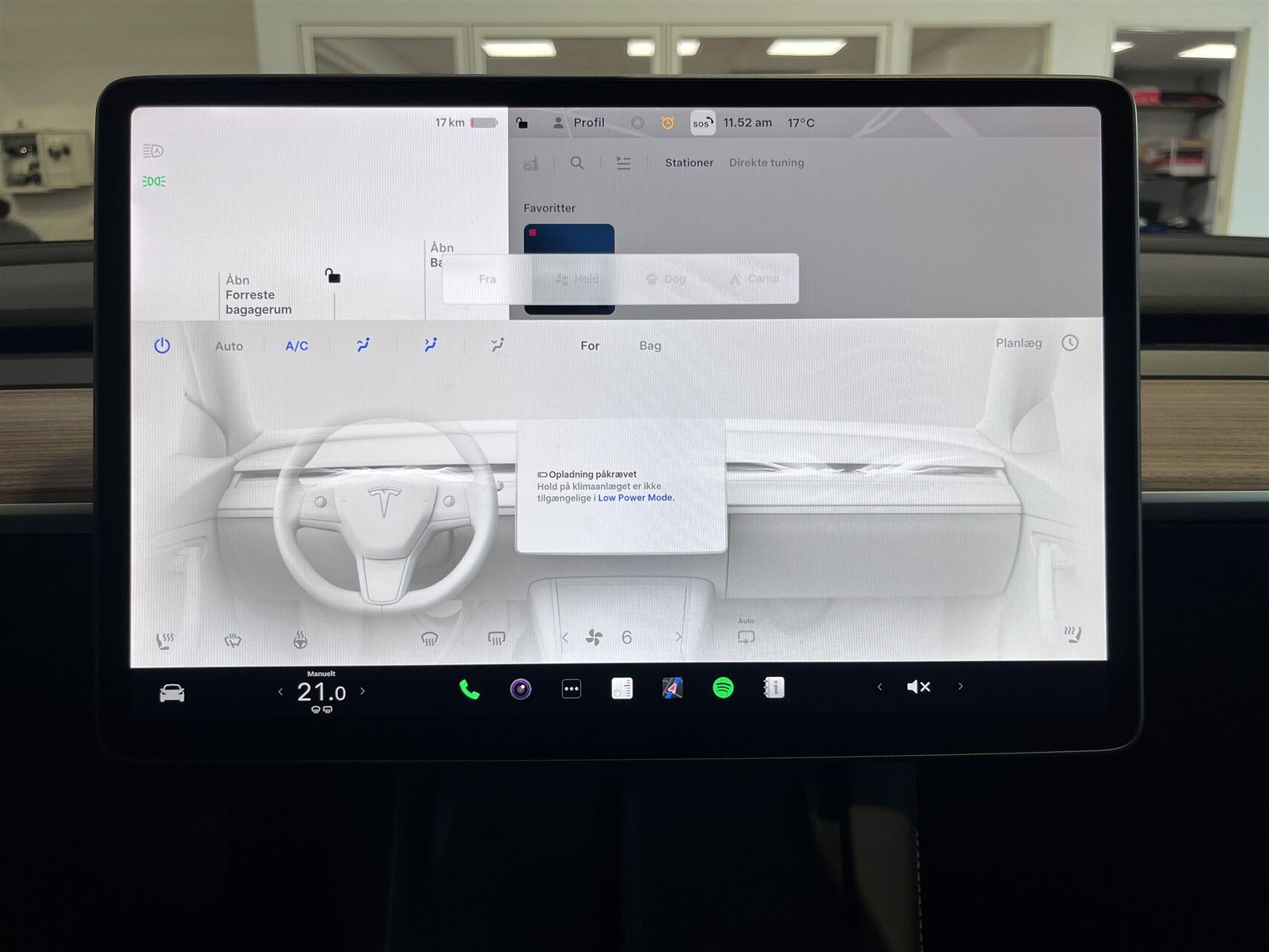Tap the green parking lights indicator
Image resolution: width=1269 pixels, height=952 pixels.
coord(154,181)
